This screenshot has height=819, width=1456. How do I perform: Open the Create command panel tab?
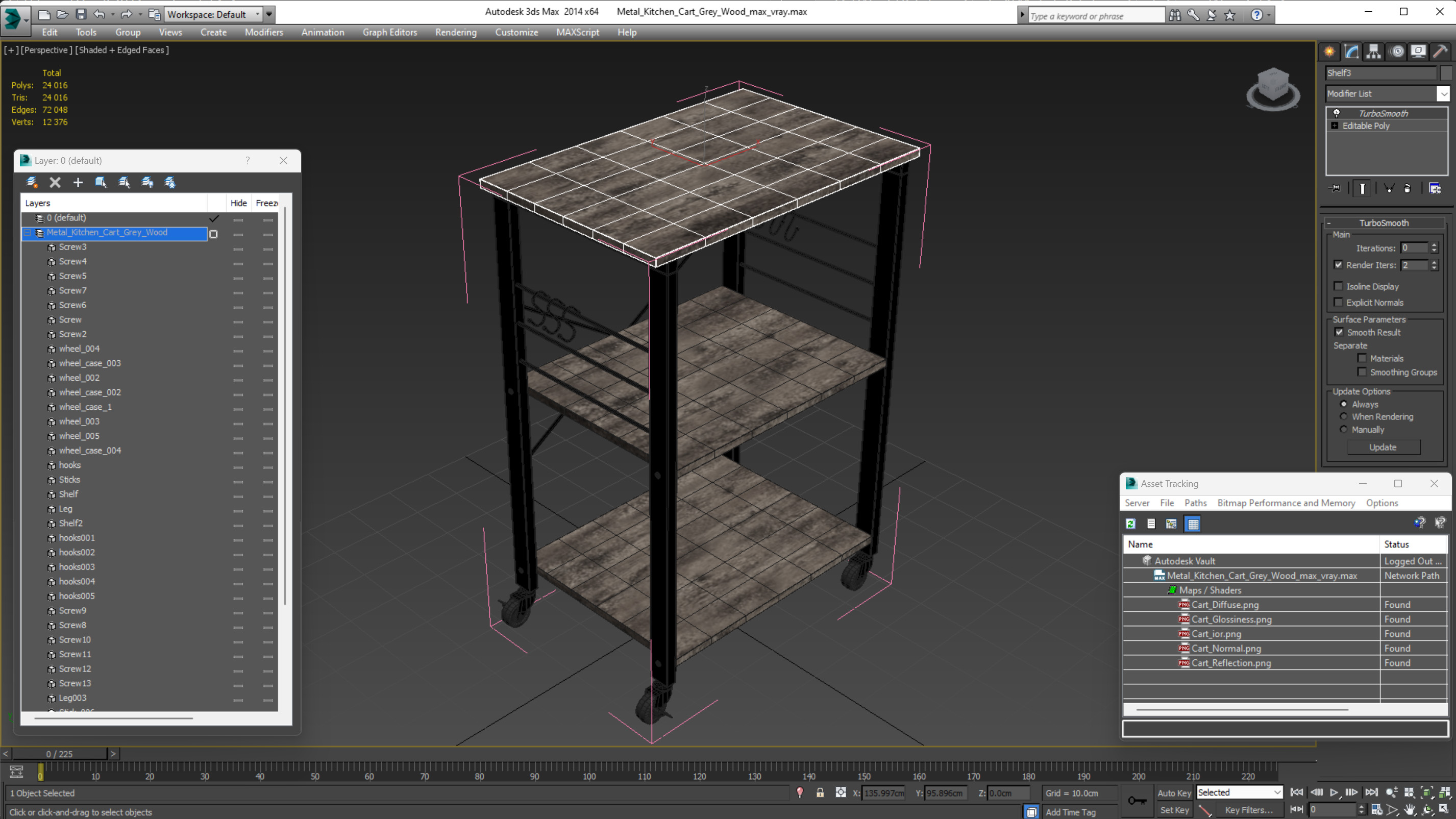(x=1329, y=52)
